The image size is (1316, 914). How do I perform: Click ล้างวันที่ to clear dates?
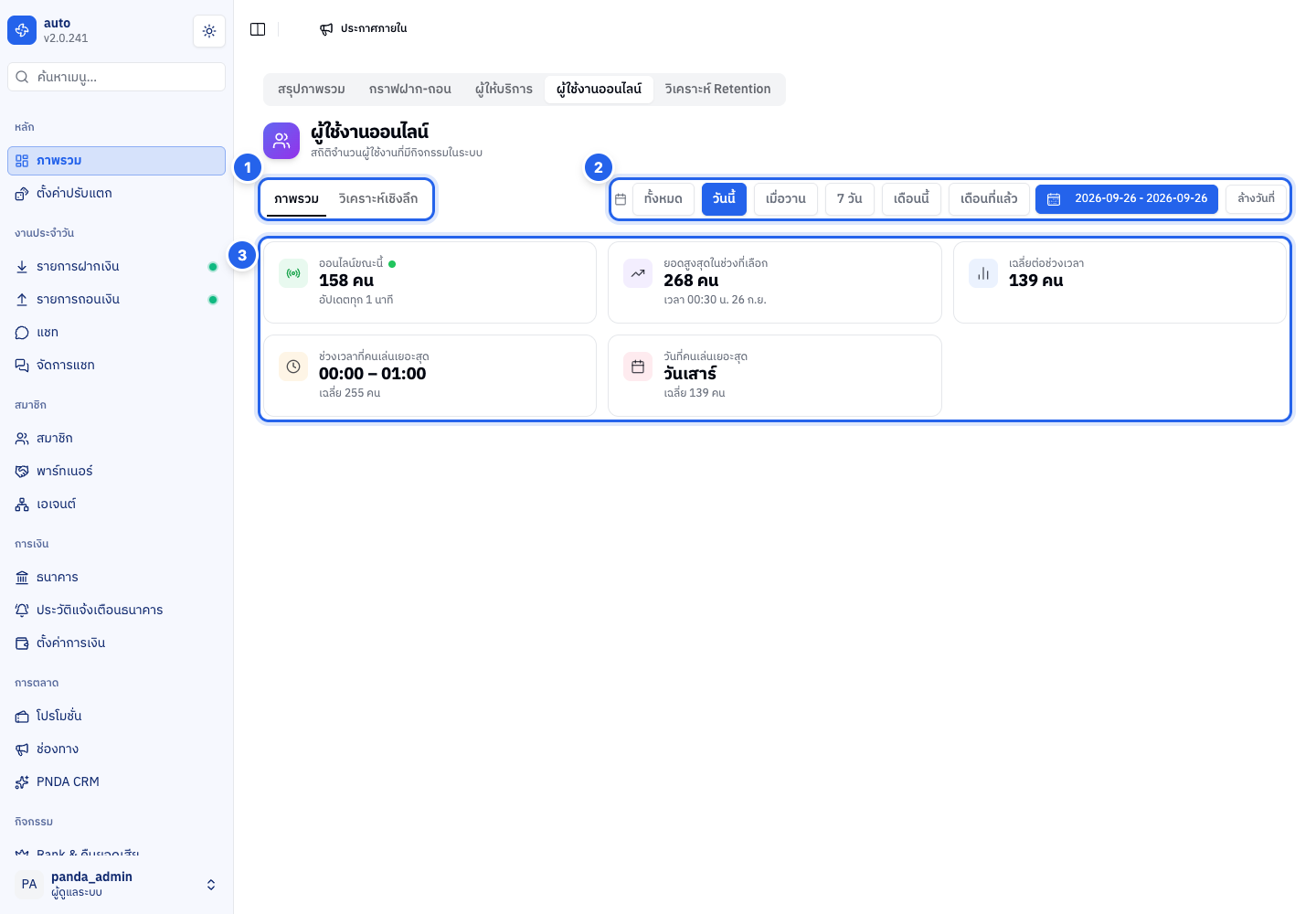tap(1257, 199)
